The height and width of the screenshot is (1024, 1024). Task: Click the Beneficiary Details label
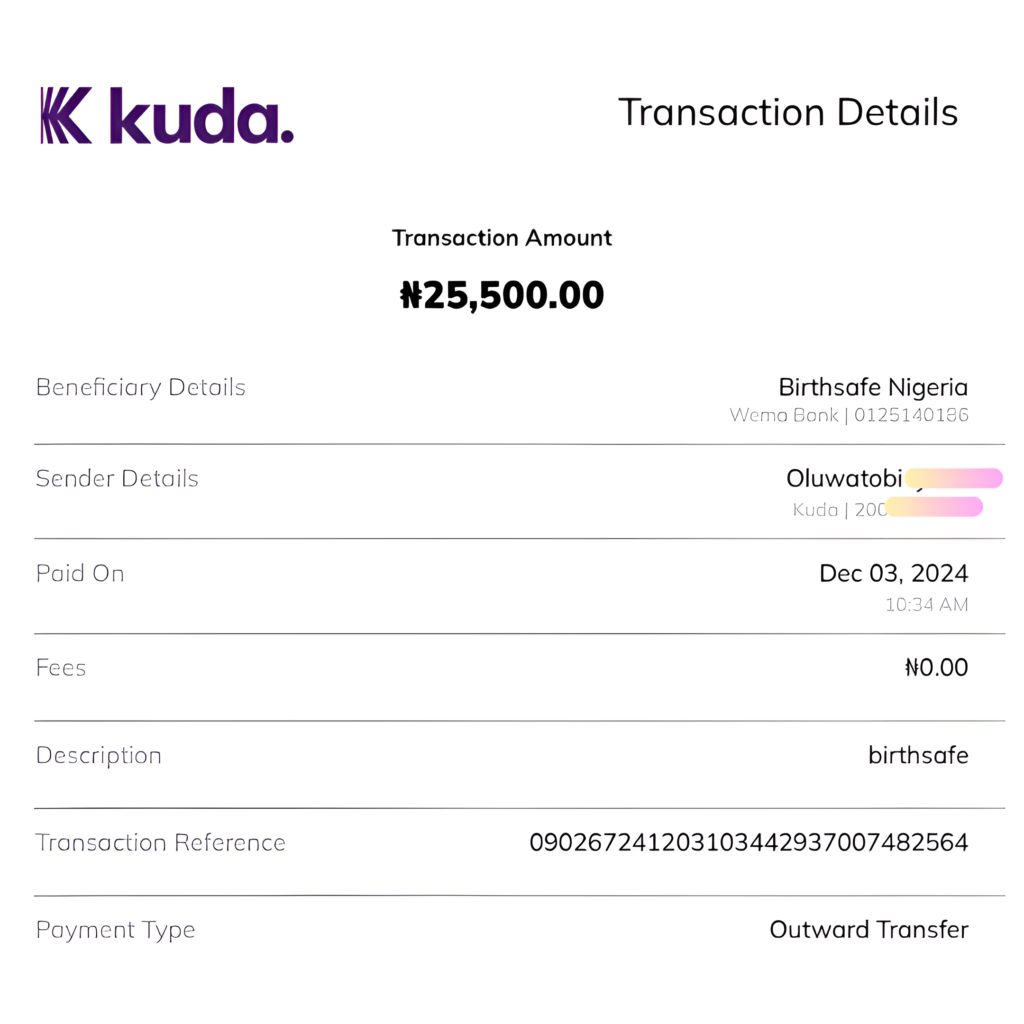141,388
